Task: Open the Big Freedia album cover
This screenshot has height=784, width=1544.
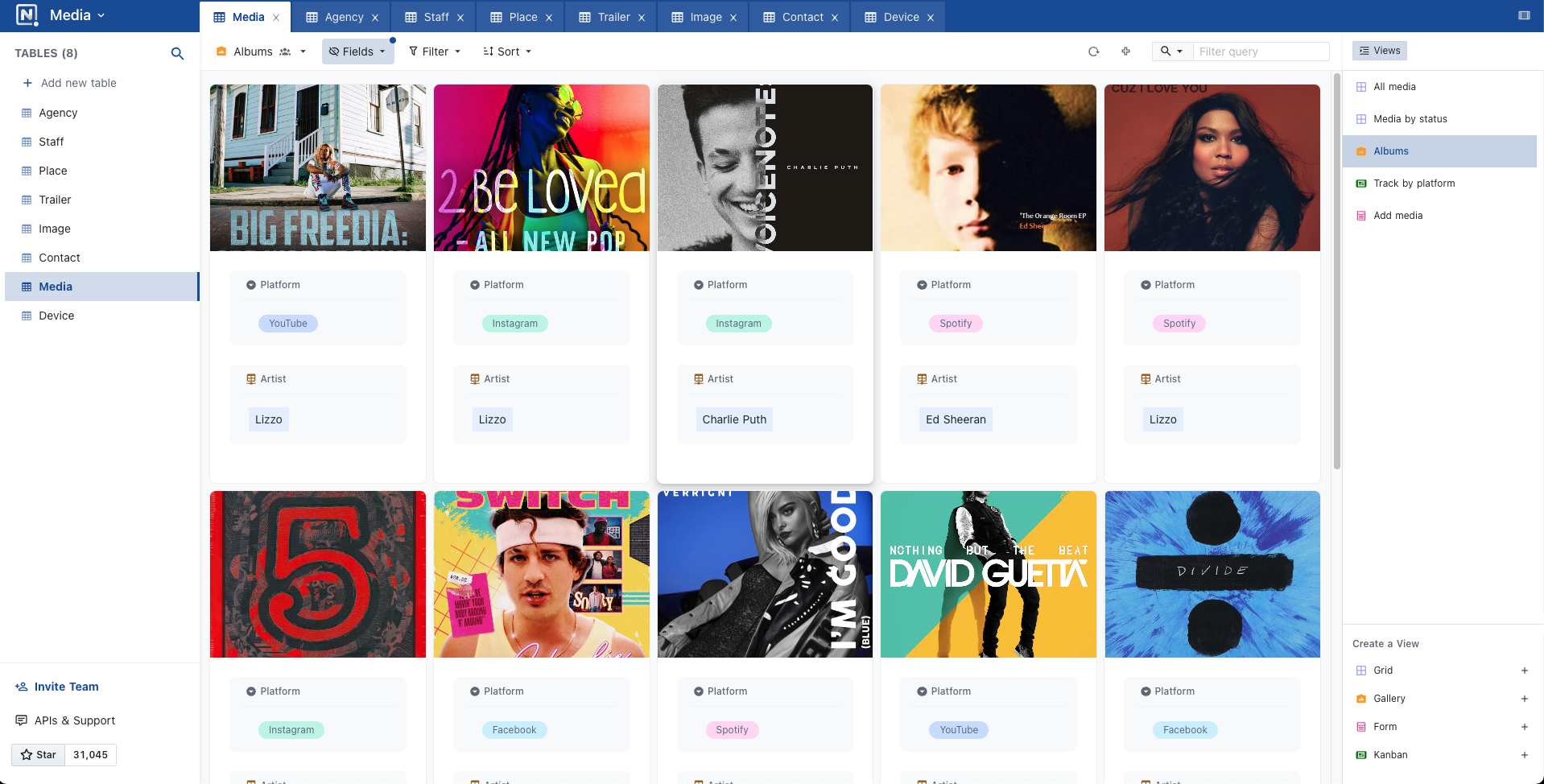Action: click(x=318, y=167)
